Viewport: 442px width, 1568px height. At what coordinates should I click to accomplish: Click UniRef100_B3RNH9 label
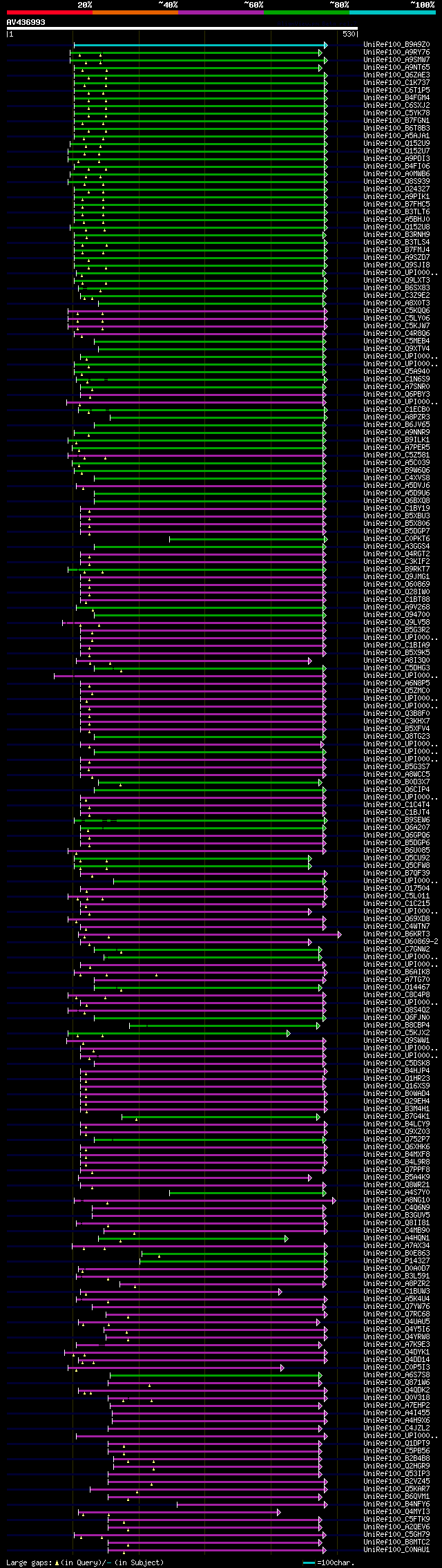tap(396, 235)
